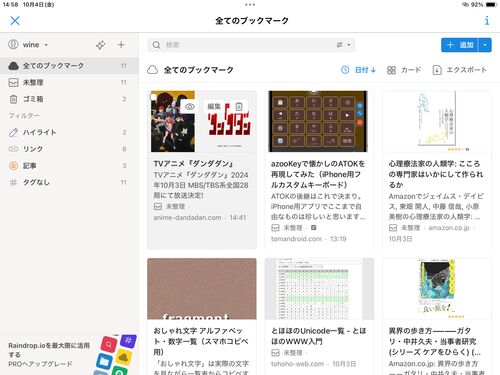Click the cloud icon beside main heading
The image size is (500, 375).
[152, 70]
